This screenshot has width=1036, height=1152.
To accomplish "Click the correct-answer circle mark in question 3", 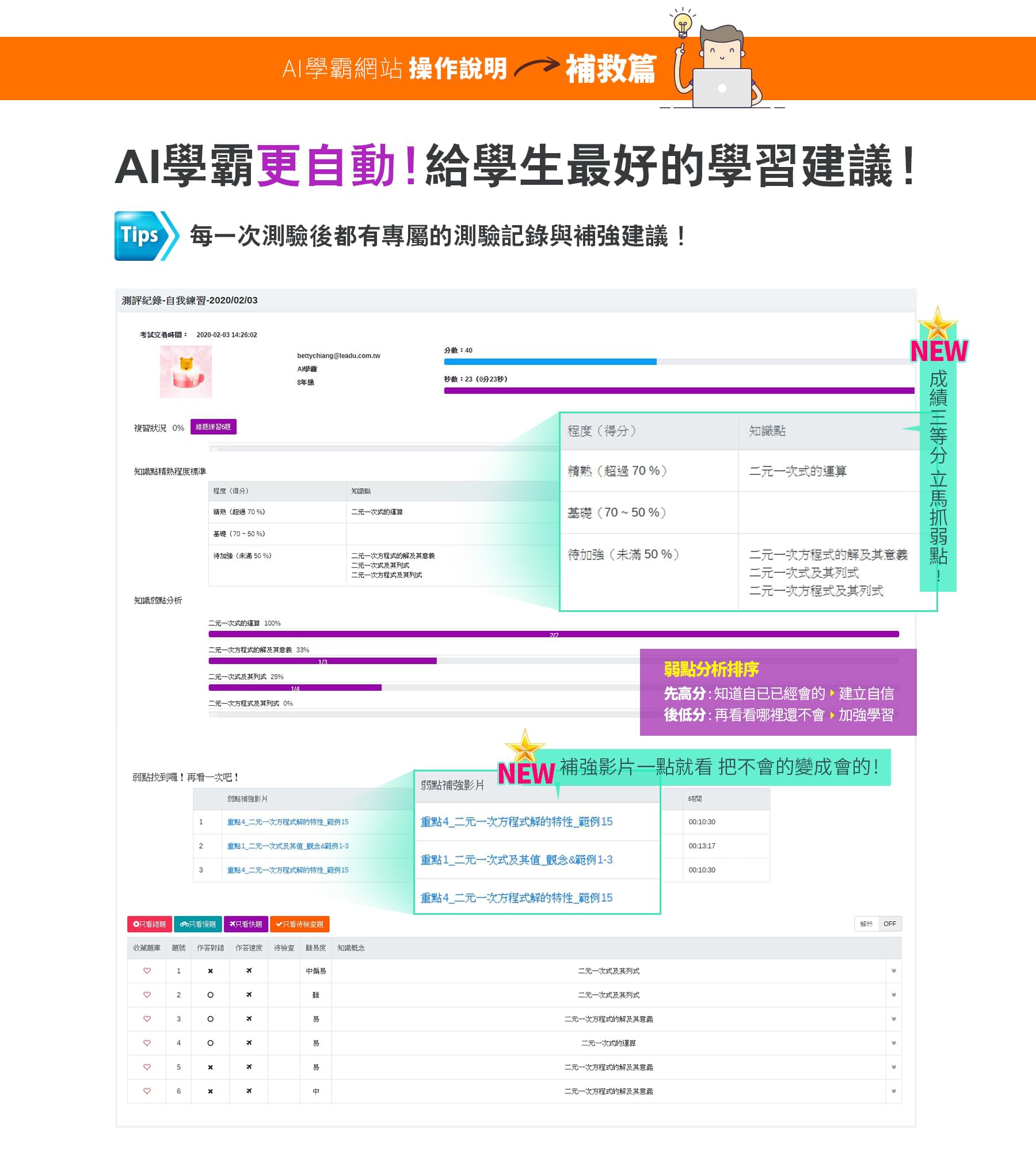I will tap(211, 1020).
